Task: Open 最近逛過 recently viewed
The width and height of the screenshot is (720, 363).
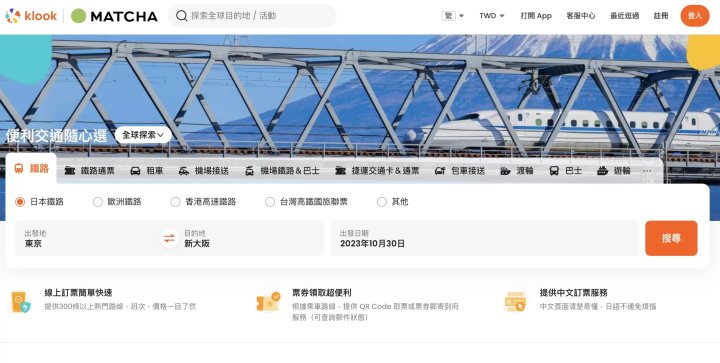Action: (x=624, y=16)
